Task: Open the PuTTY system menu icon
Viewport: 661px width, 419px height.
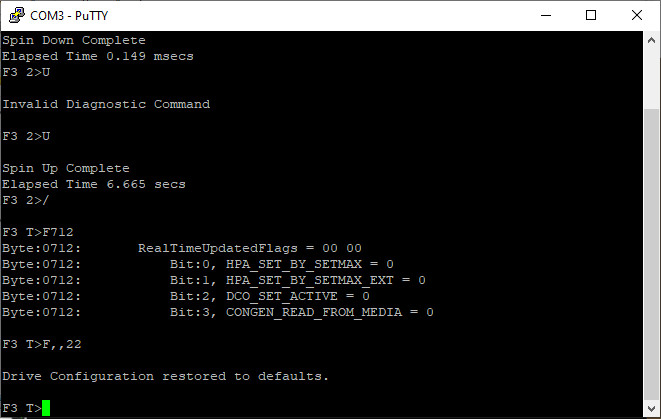Action: (17, 15)
